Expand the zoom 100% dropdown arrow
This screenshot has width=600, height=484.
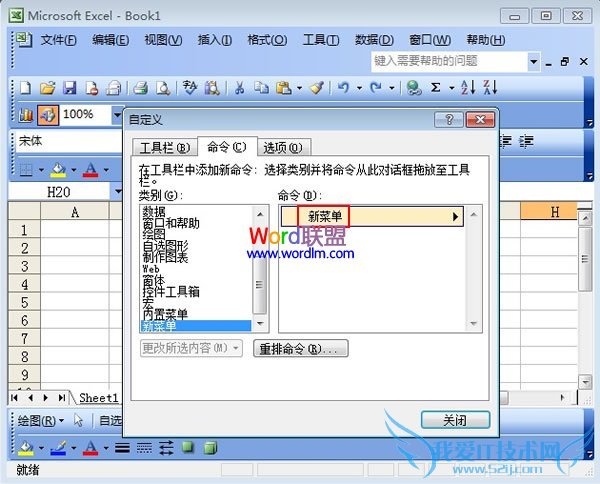117,114
